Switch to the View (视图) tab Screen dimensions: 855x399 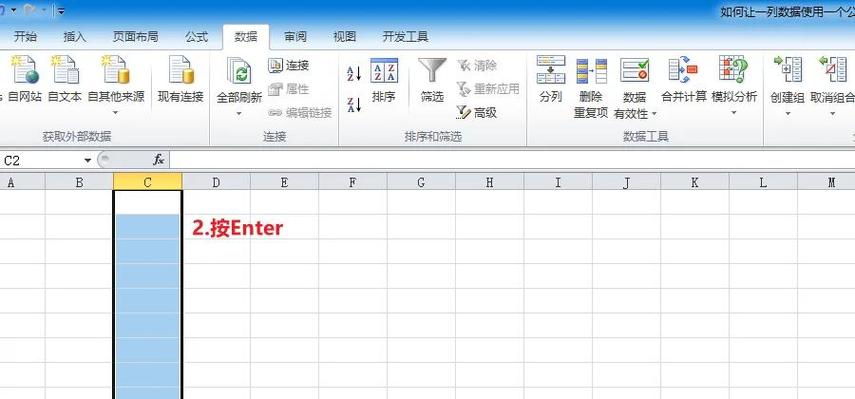pos(345,37)
